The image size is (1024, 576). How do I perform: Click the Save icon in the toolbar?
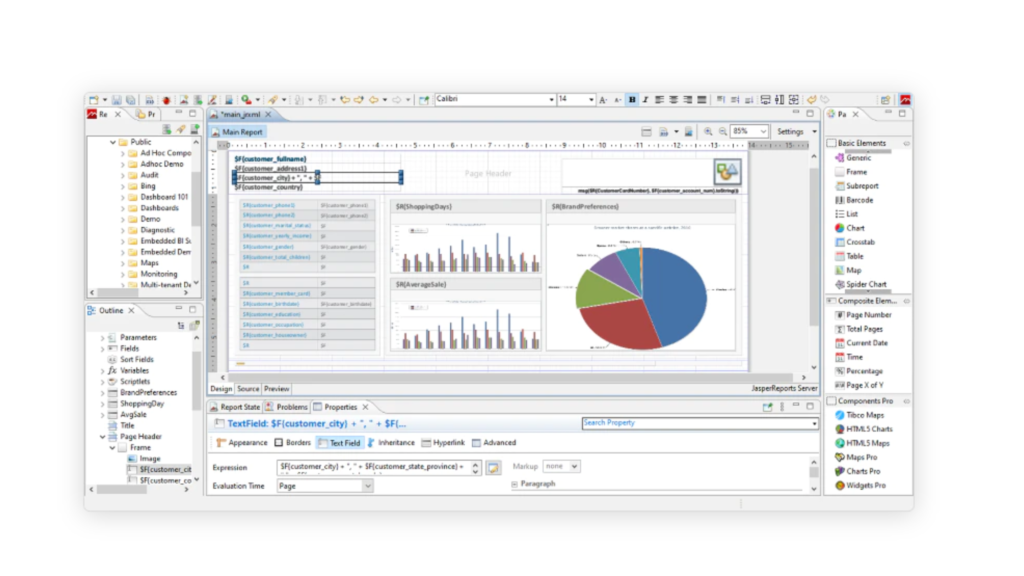coord(116,100)
